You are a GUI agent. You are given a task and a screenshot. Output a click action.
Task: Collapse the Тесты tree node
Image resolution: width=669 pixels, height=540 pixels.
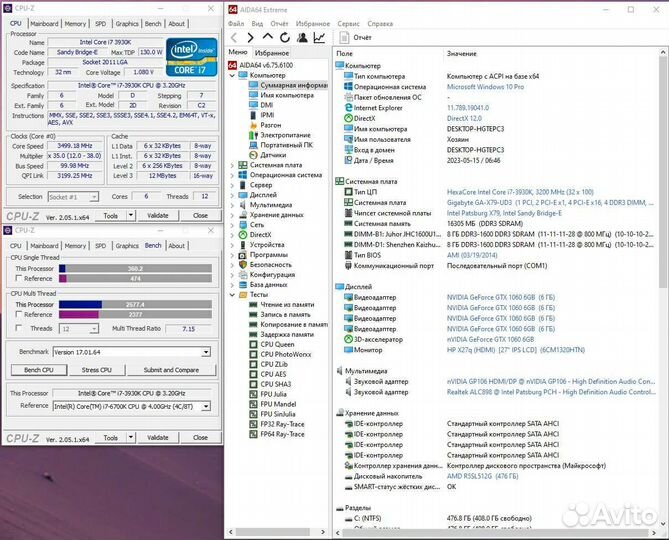point(233,295)
